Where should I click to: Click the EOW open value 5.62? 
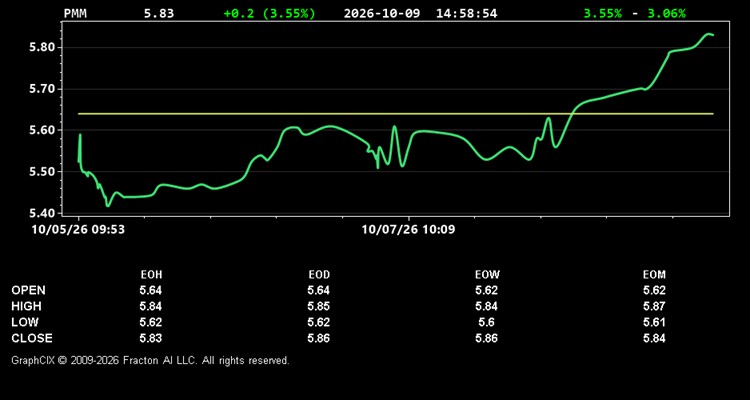pos(486,290)
